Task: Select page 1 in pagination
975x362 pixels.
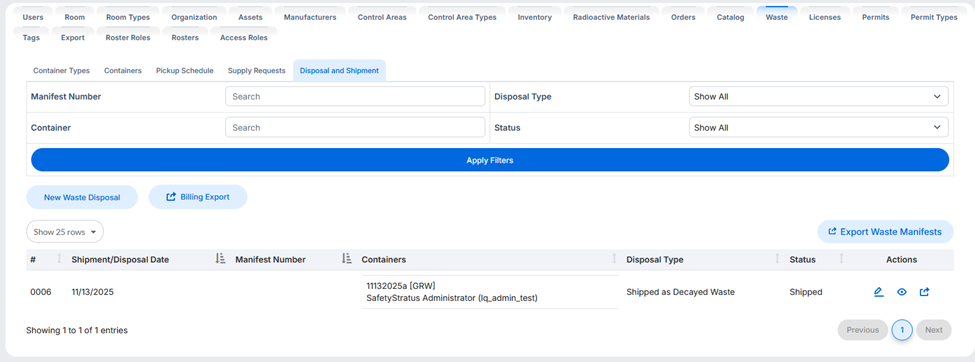Action: (x=902, y=330)
